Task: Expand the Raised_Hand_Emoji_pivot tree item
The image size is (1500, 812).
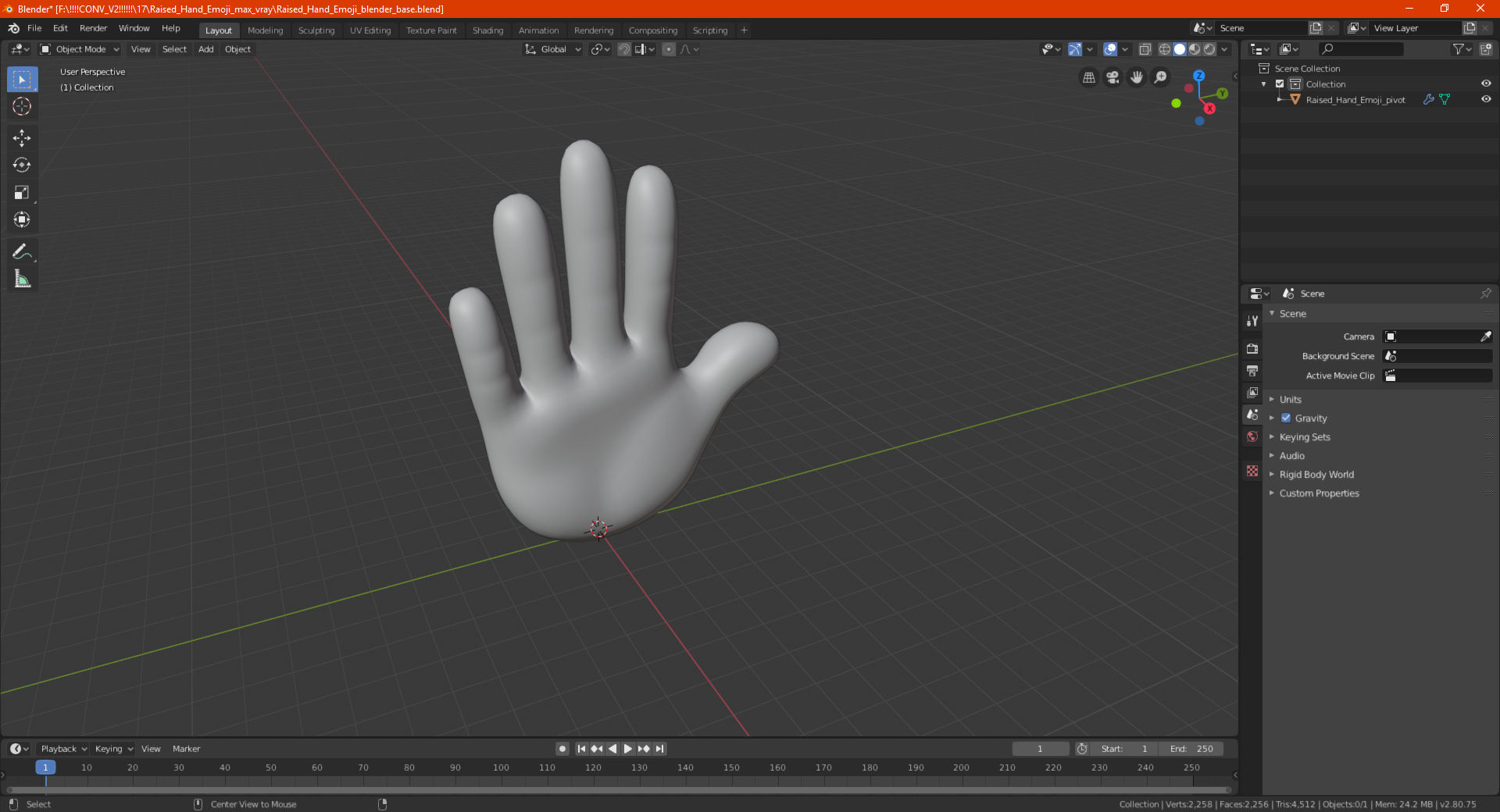Action: pos(1280,99)
